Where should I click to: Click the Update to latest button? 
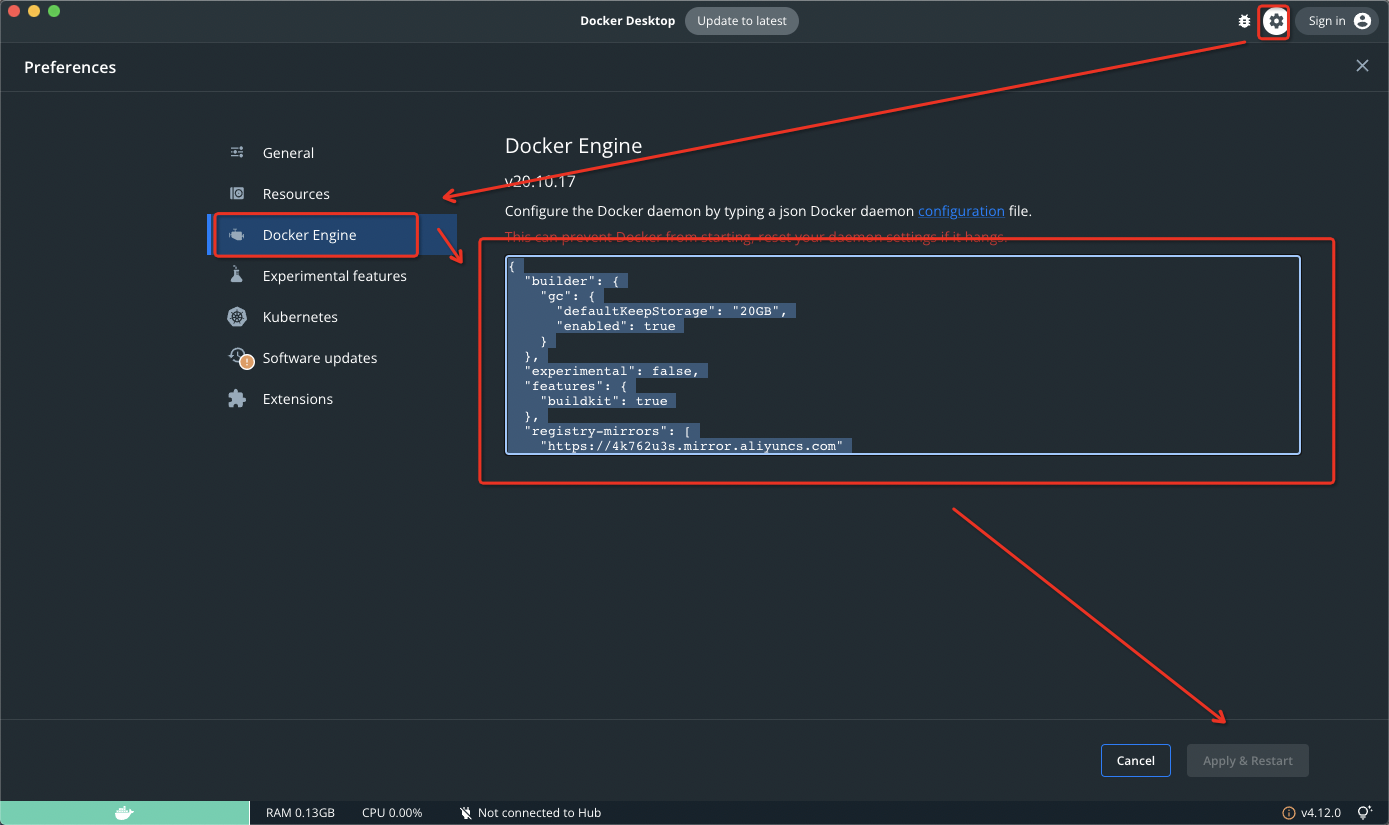[x=742, y=21]
